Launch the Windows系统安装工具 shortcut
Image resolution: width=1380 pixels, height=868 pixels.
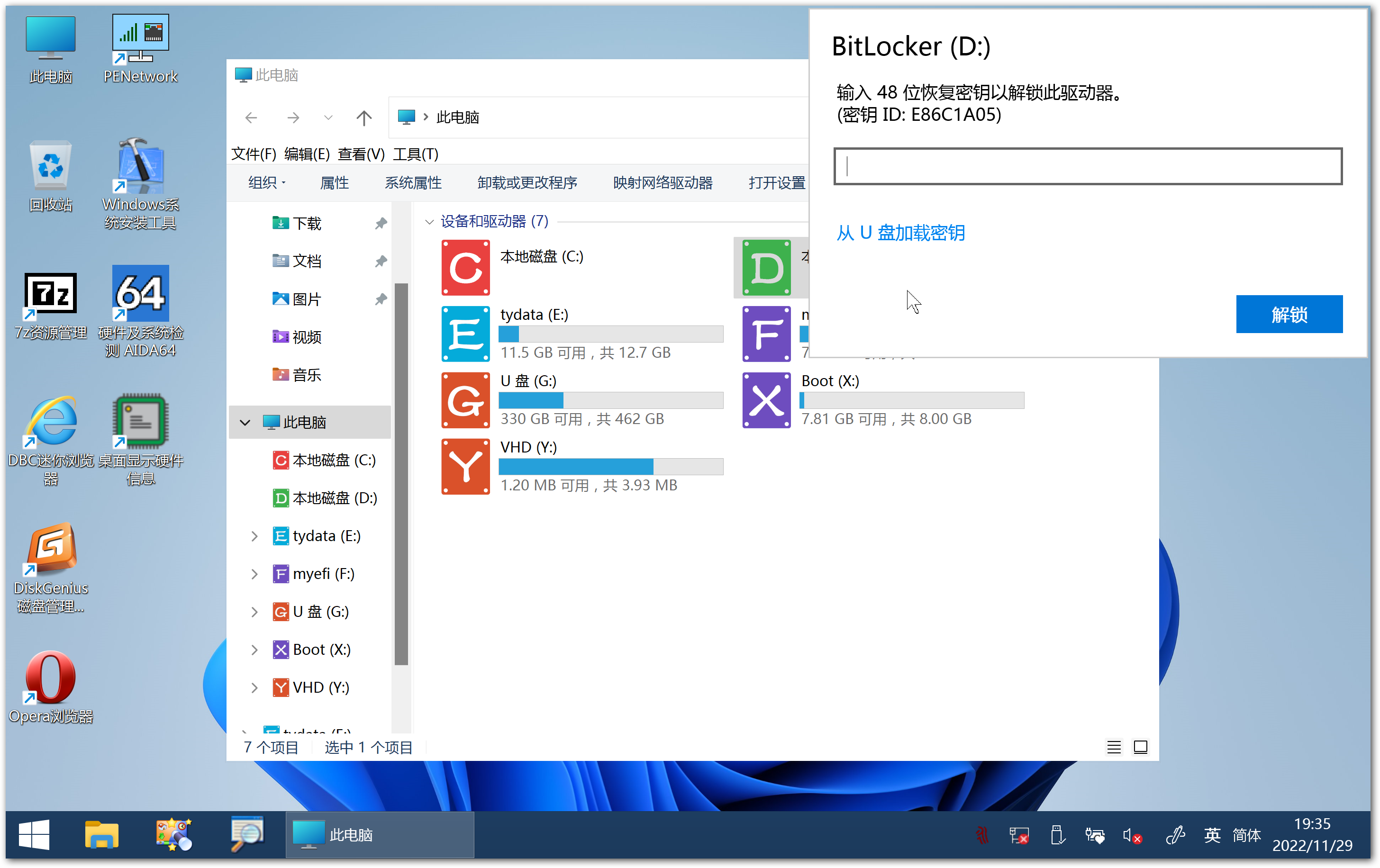(x=140, y=183)
